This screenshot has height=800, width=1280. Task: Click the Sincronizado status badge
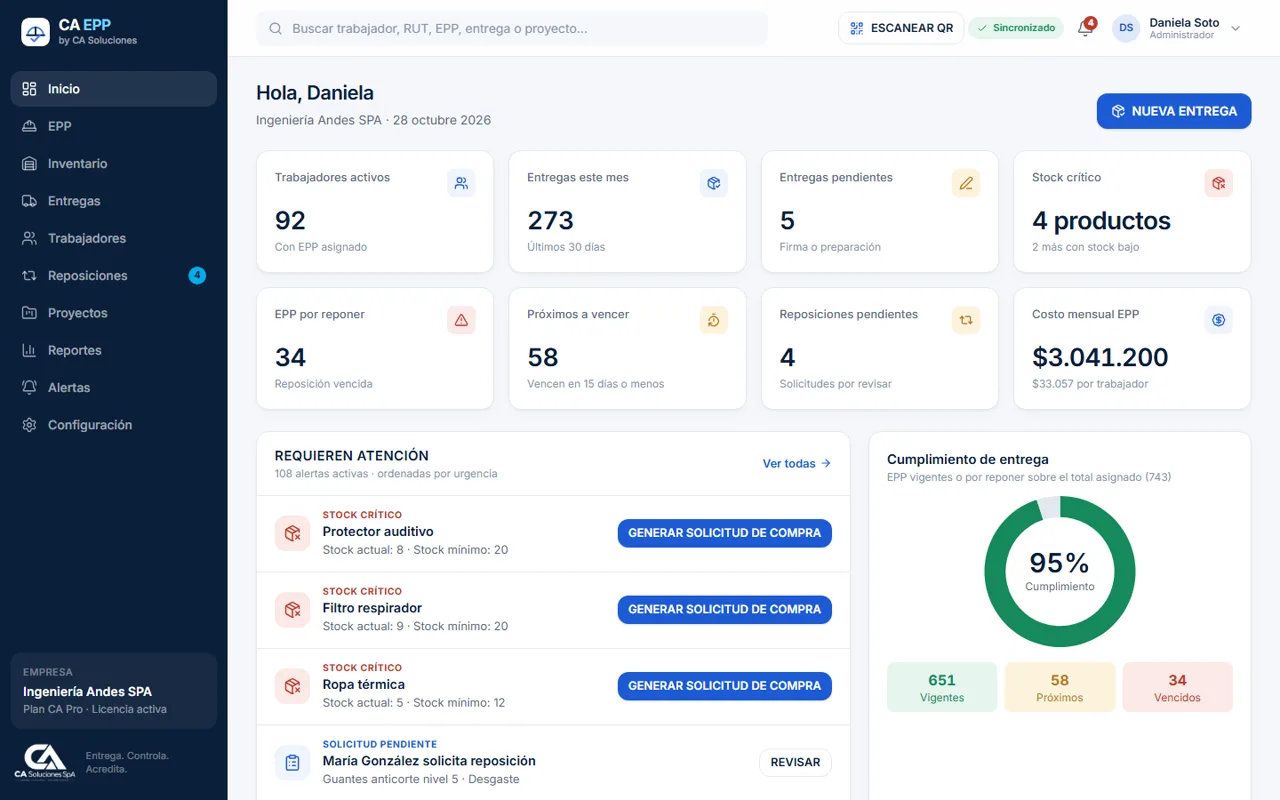tap(1016, 28)
